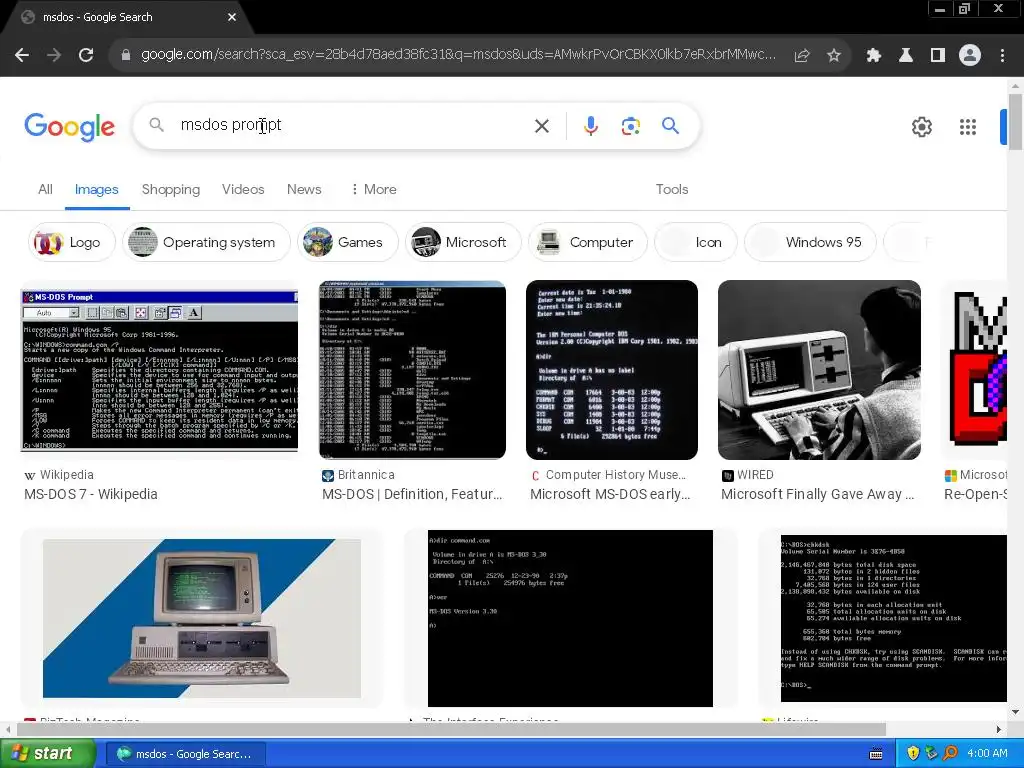The height and width of the screenshot is (768, 1024).
Task: Open the chkdsk output screenshot image
Action: coord(893,618)
